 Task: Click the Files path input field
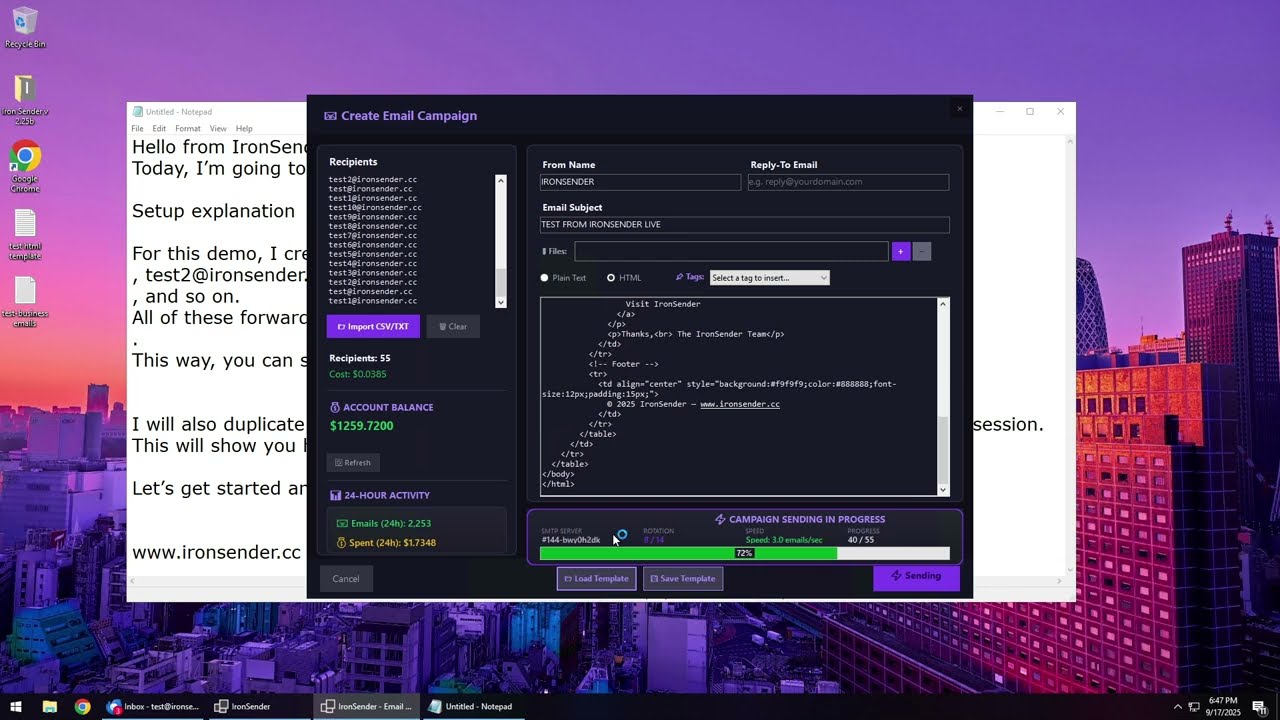pos(731,252)
